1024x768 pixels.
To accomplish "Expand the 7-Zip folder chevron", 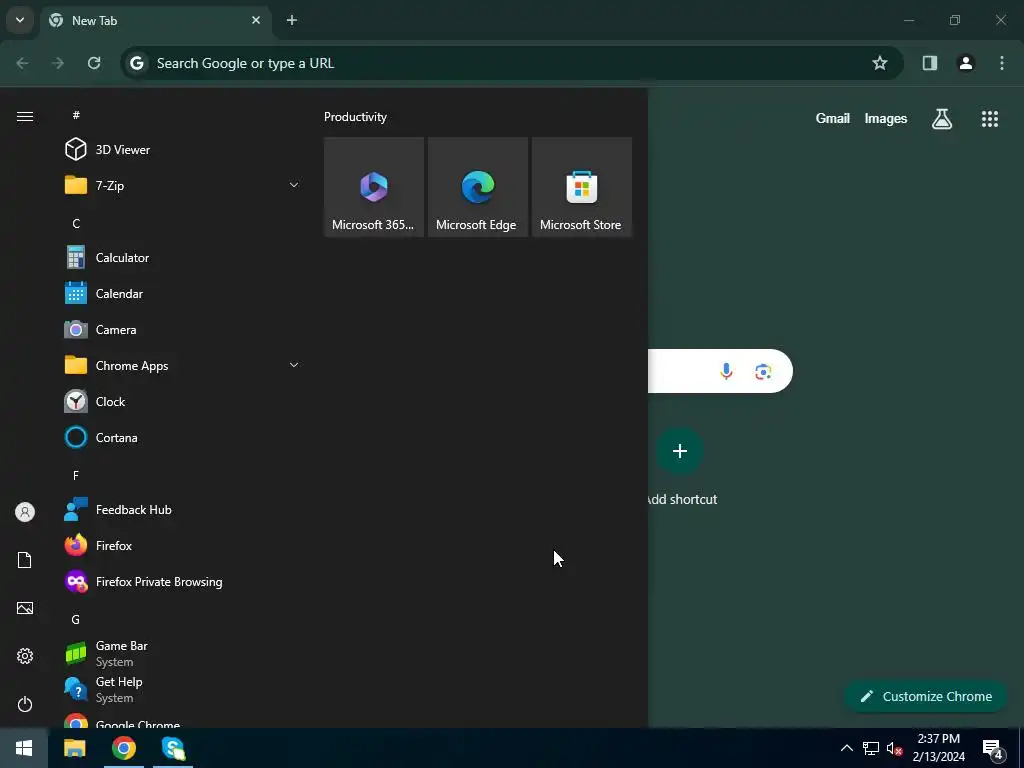I will tap(294, 185).
